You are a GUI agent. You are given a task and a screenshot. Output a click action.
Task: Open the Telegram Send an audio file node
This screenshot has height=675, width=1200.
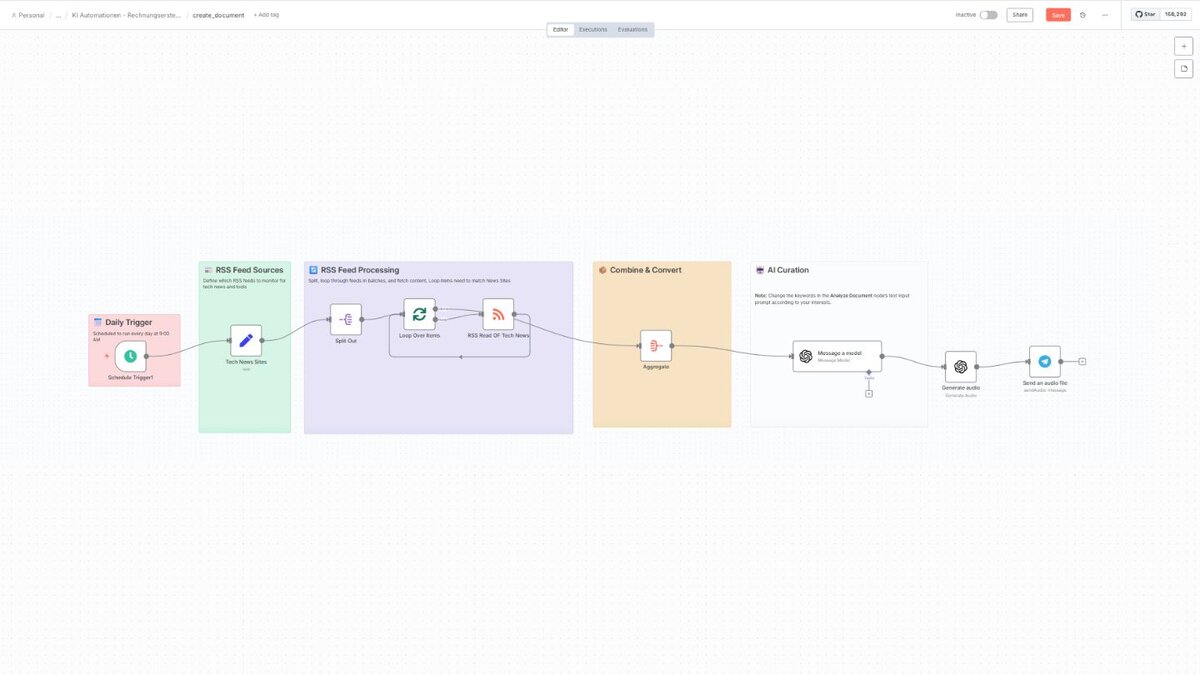(1045, 362)
